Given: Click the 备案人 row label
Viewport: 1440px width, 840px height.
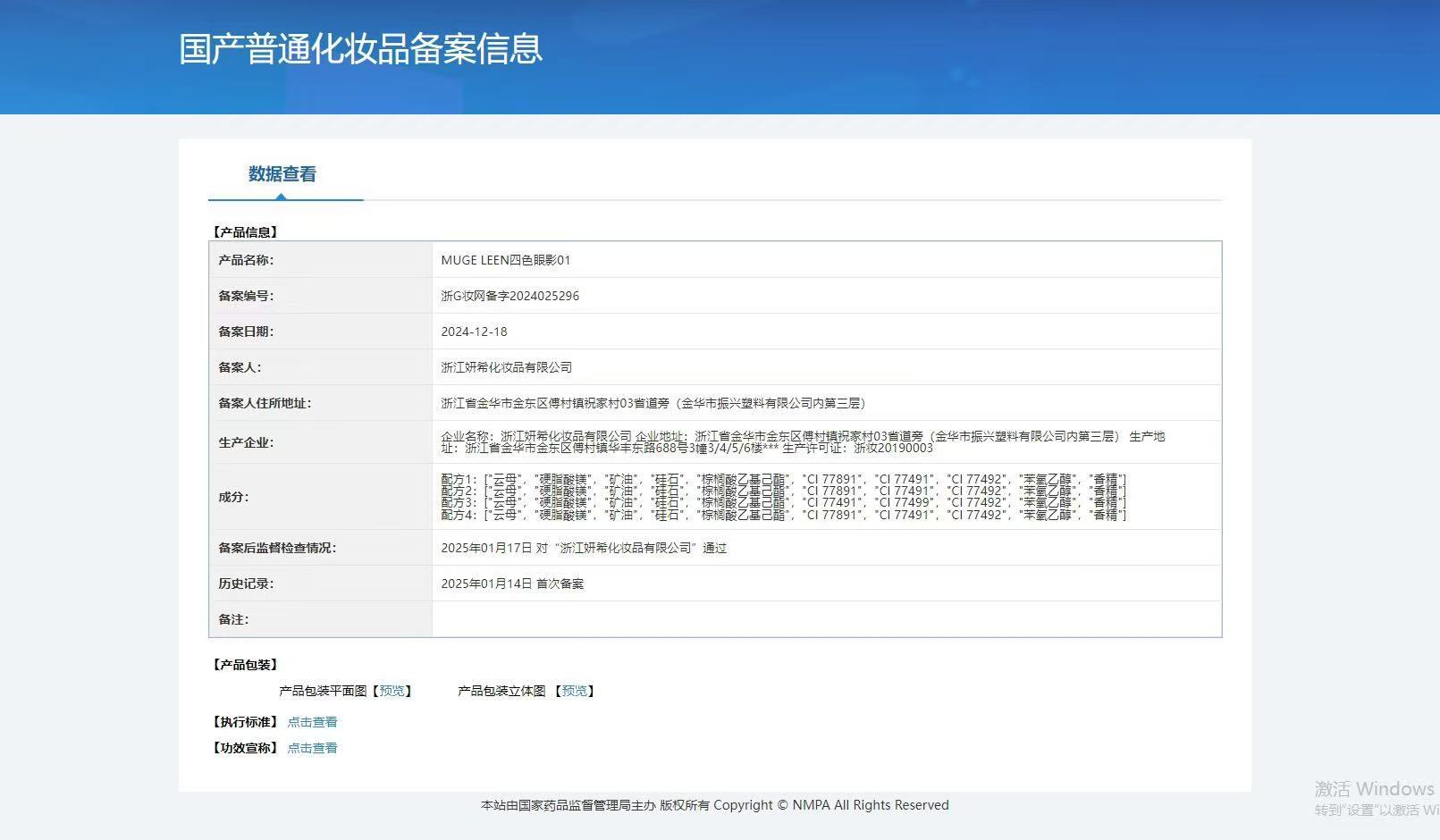Looking at the screenshot, I should coord(240,367).
